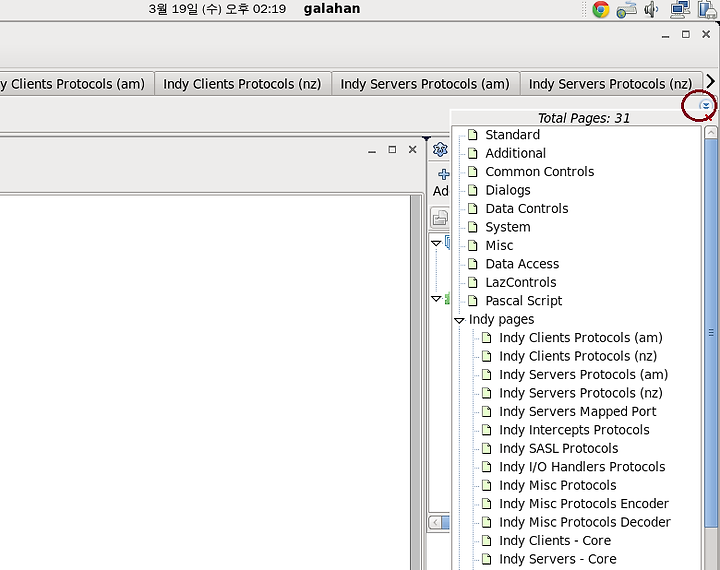Click the page icon beside LazControls
720x570 pixels.
coord(472,282)
